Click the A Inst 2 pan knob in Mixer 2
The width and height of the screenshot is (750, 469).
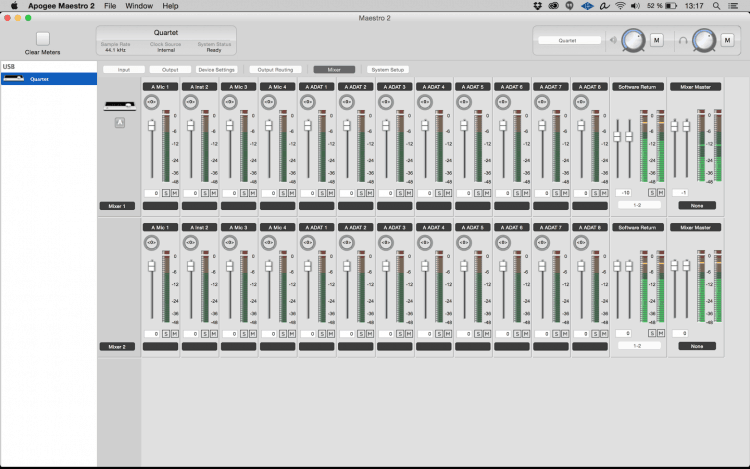coord(190,242)
